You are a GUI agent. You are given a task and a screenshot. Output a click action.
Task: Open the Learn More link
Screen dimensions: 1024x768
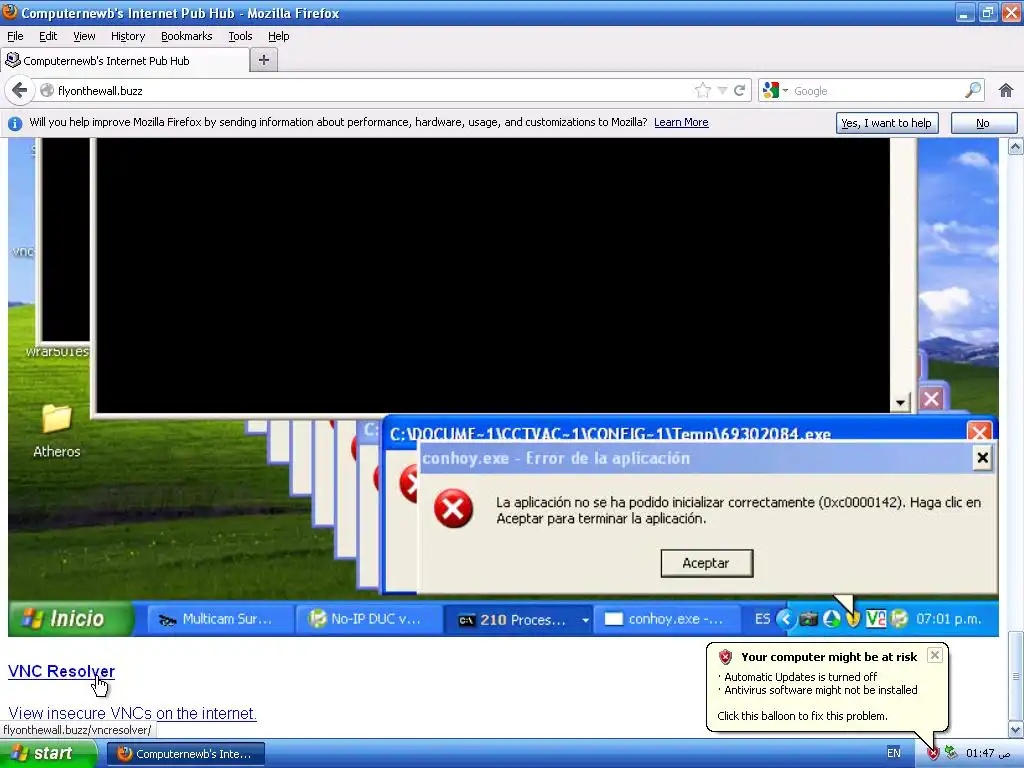[x=681, y=122]
